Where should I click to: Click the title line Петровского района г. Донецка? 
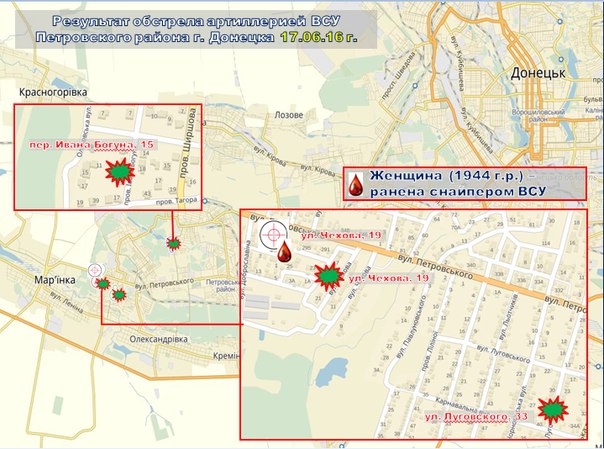click(x=155, y=38)
